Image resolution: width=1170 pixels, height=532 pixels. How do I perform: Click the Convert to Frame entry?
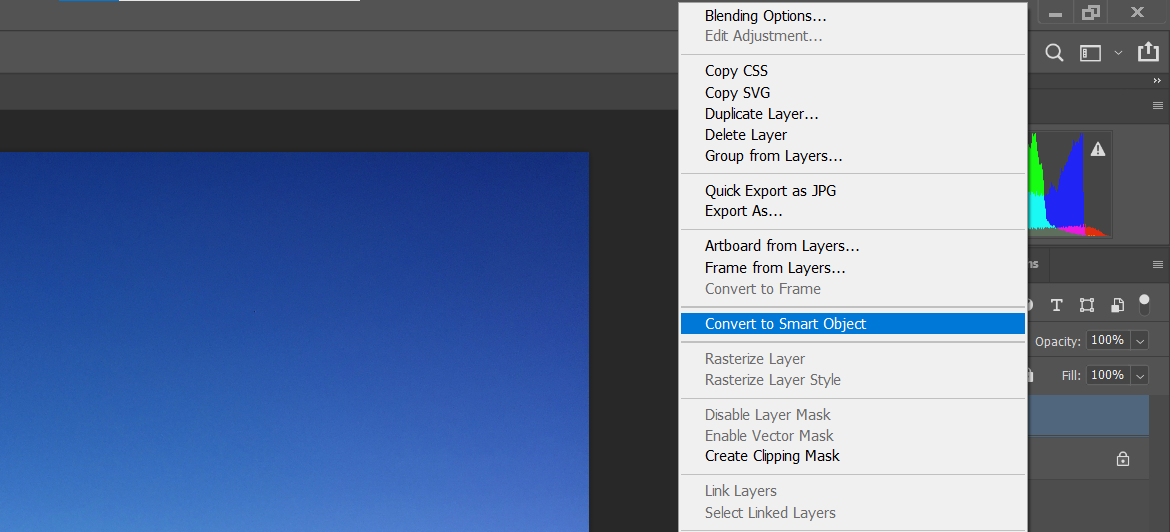763,289
